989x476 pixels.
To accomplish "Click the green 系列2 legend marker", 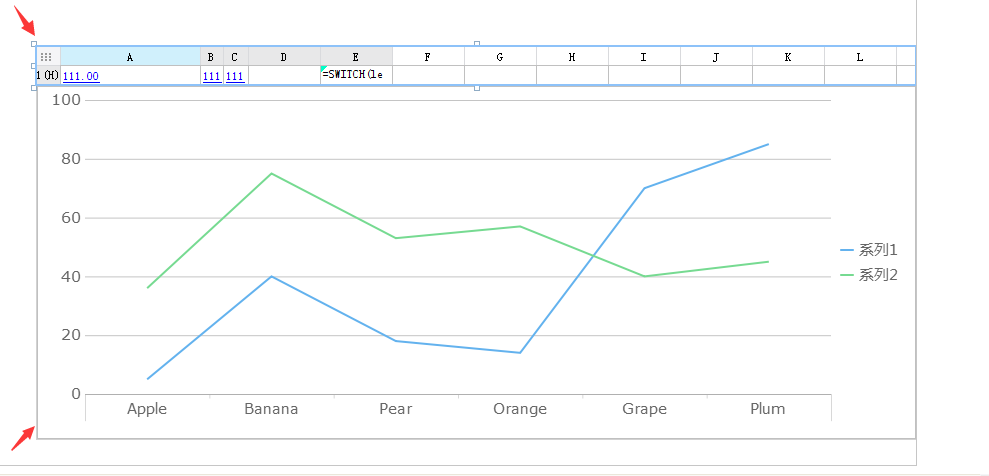I will point(847,275).
